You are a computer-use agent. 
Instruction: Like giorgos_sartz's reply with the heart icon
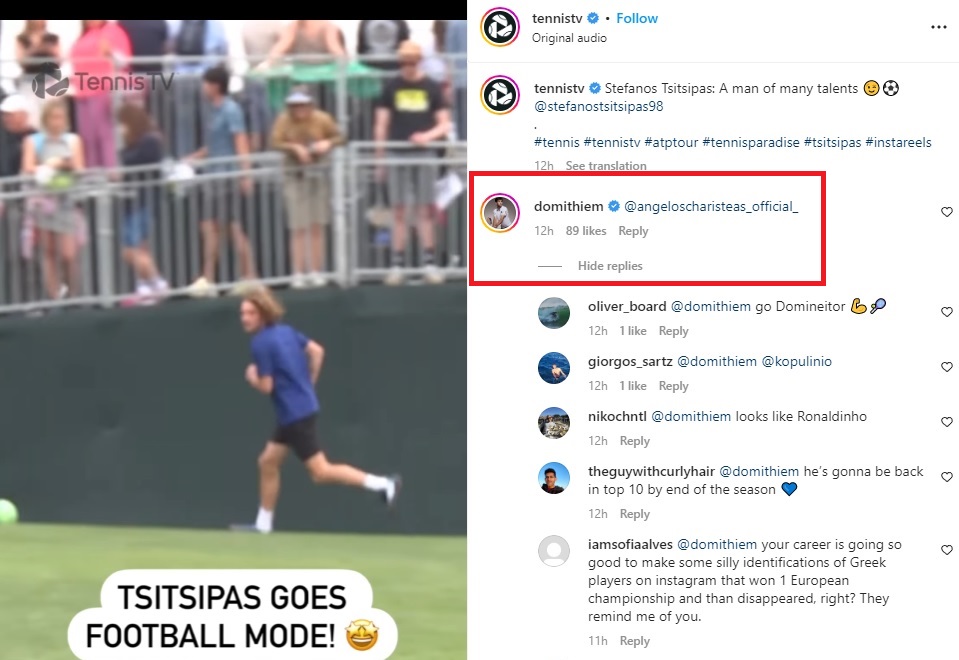point(947,366)
